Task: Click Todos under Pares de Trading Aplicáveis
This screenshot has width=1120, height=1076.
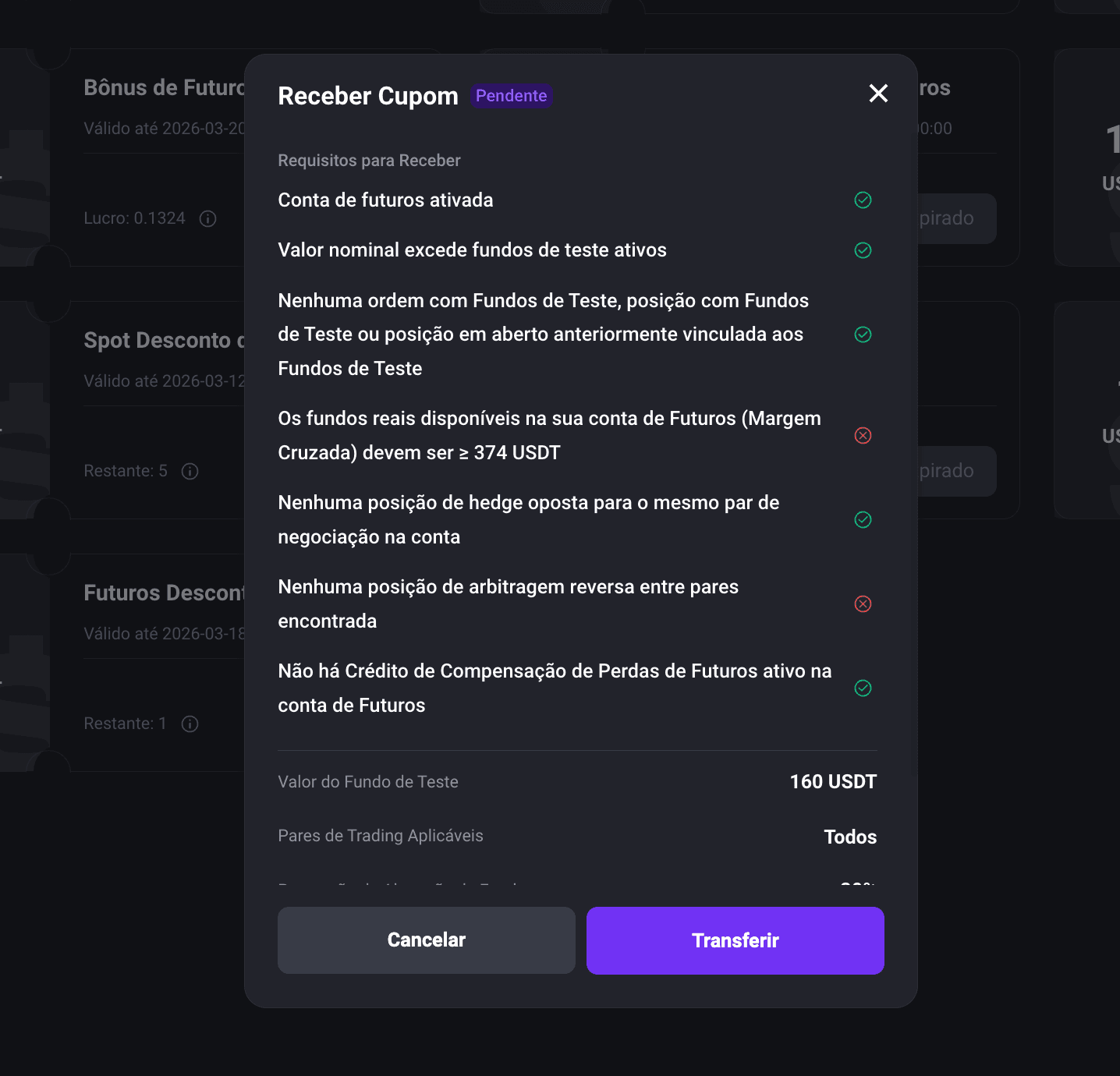Action: pos(850,837)
